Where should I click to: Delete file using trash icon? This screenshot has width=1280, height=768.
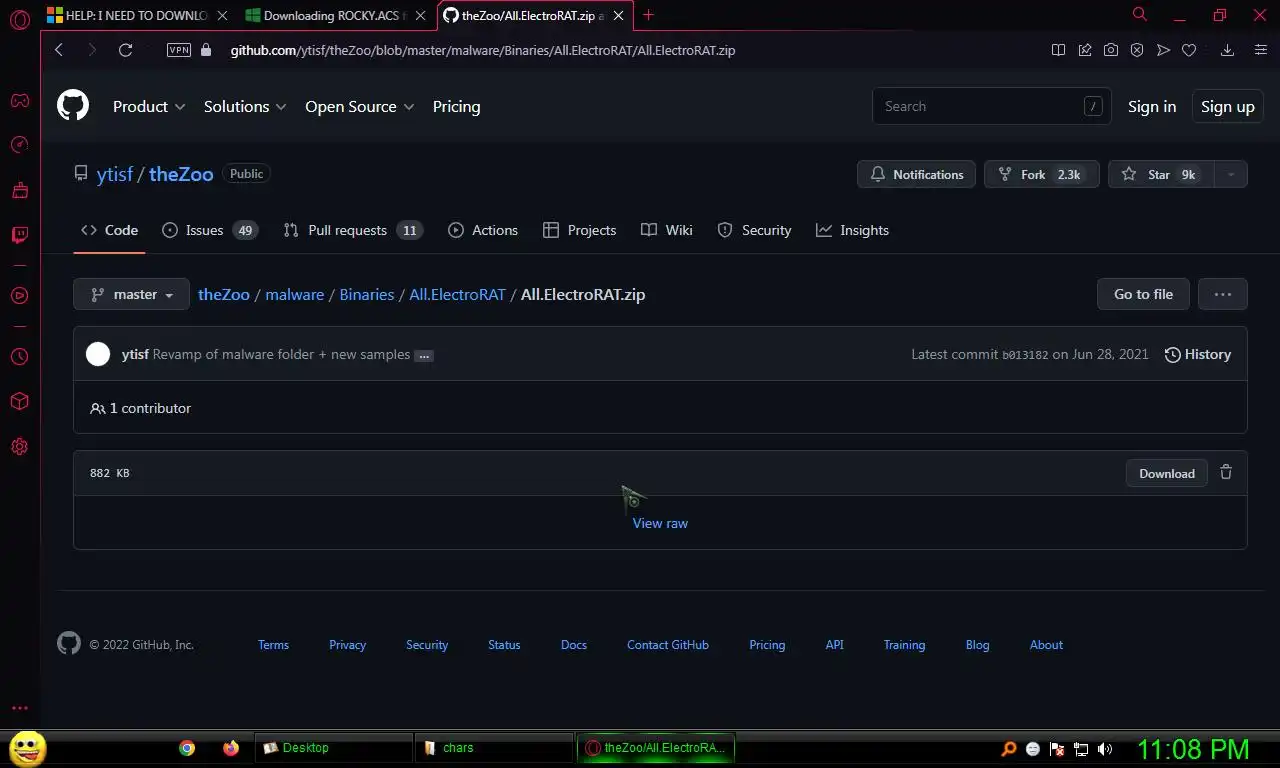1226,473
